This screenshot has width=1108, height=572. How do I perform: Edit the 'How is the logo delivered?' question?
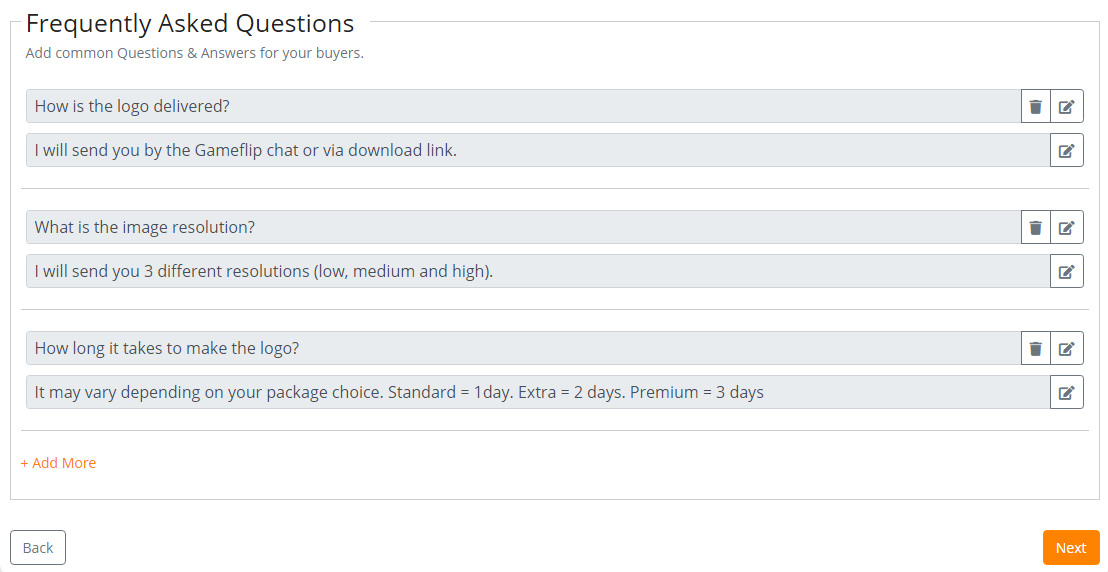(x=1067, y=106)
